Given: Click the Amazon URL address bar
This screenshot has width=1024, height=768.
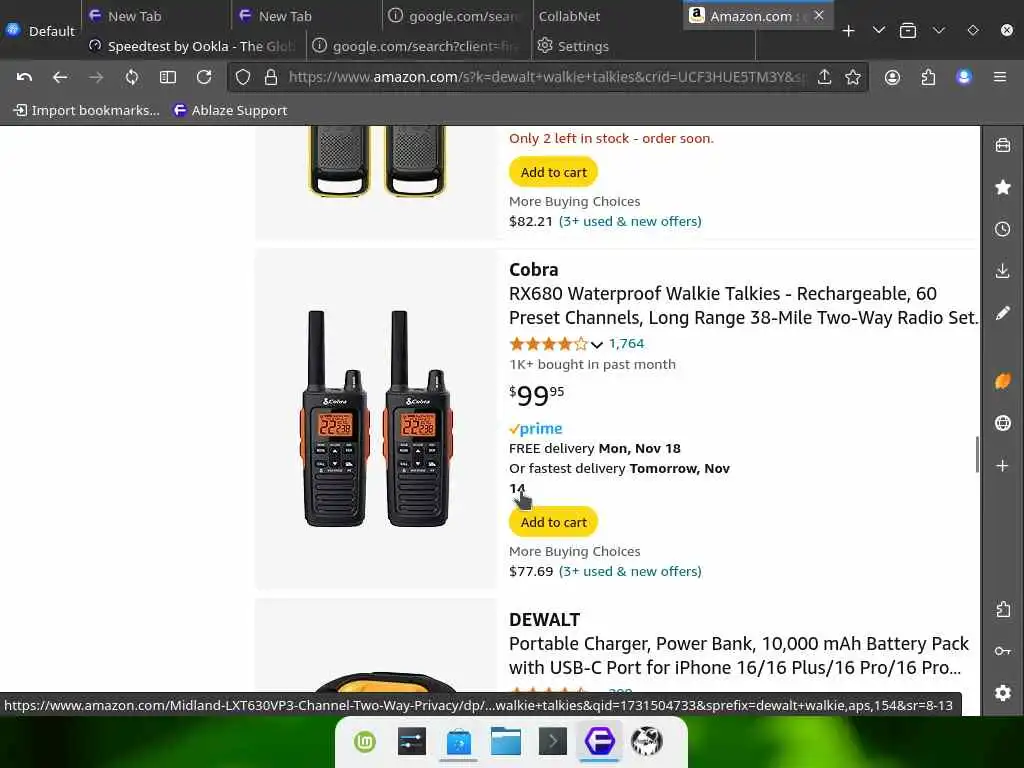Looking at the screenshot, I should pos(547,77).
